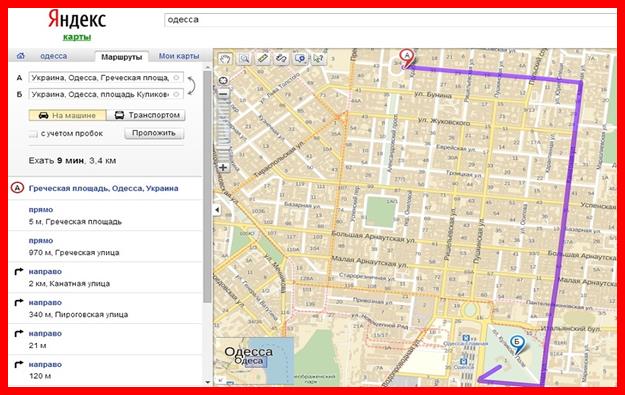Click the map zoom level slider
Image resolution: width=625 pixels, height=395 pixels.
223,131
